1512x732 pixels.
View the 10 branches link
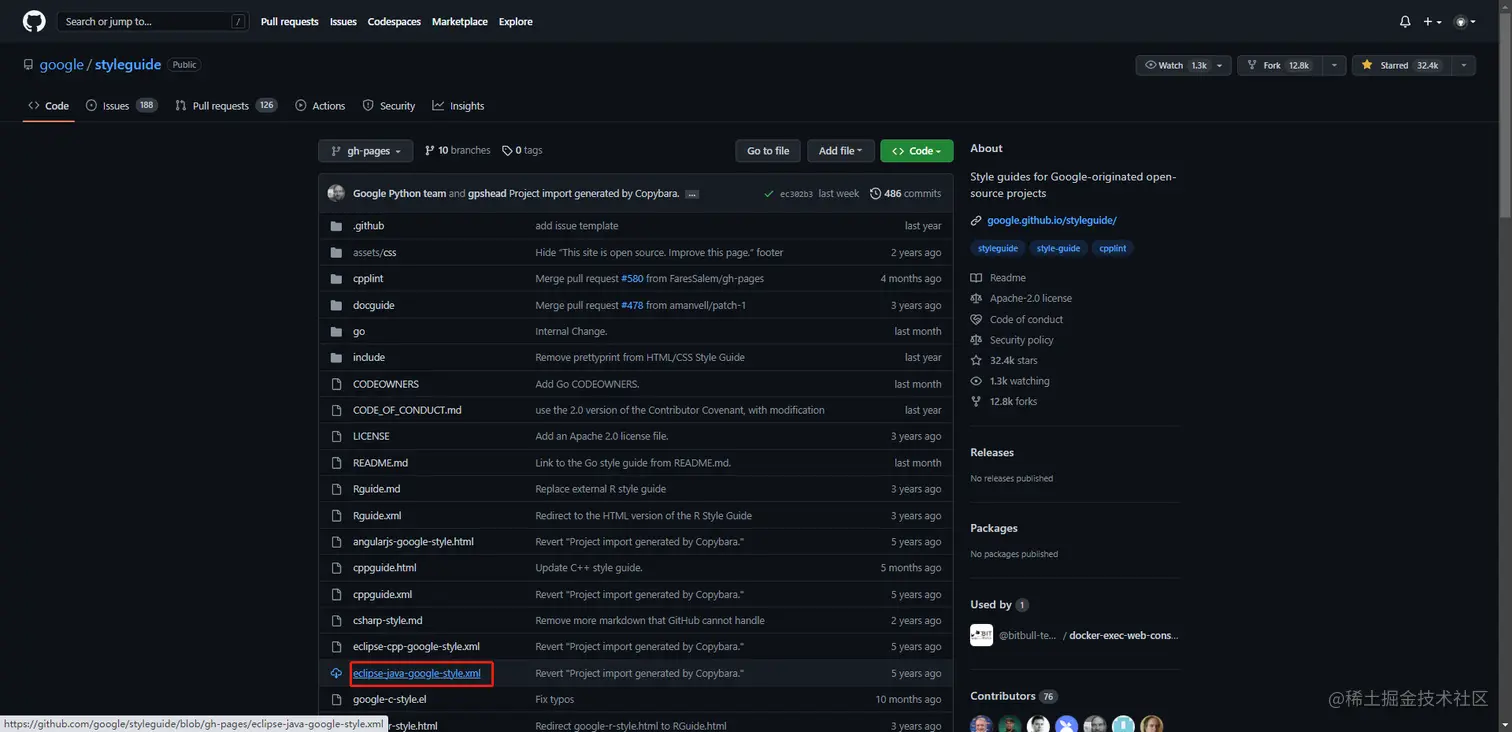pyautogui.click(x=458, y=150)
